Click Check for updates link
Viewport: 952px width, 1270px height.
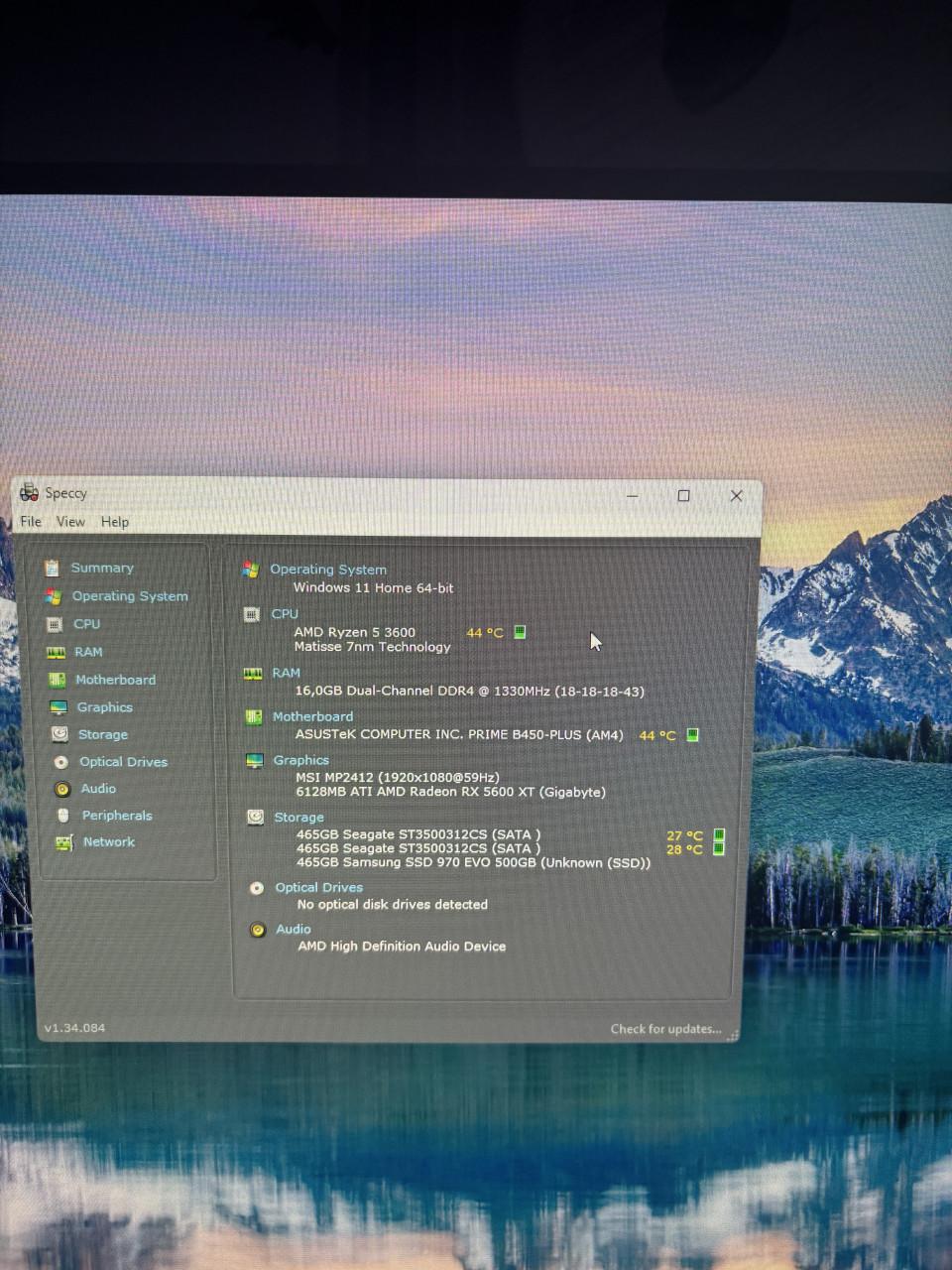coord(666,1029)
